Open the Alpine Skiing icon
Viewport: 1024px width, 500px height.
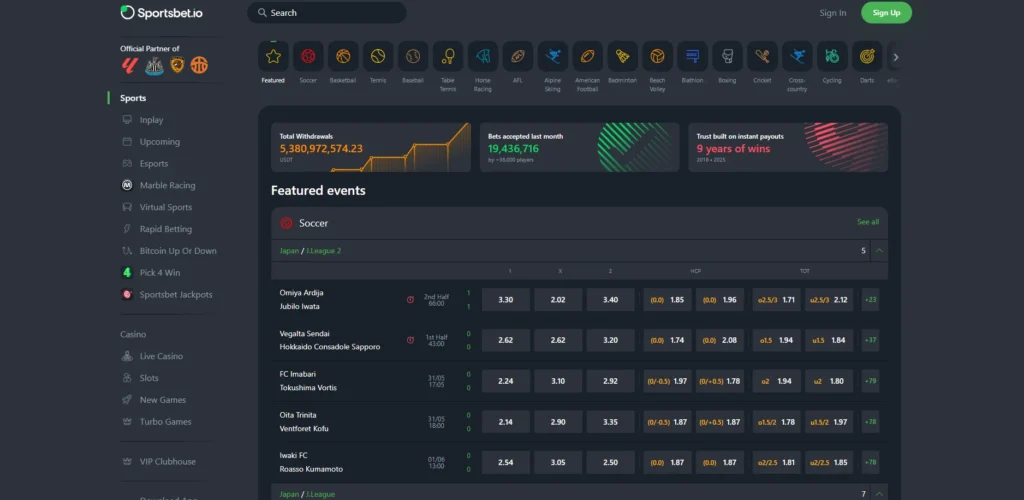pyautogui.click(x=552, y=57)
